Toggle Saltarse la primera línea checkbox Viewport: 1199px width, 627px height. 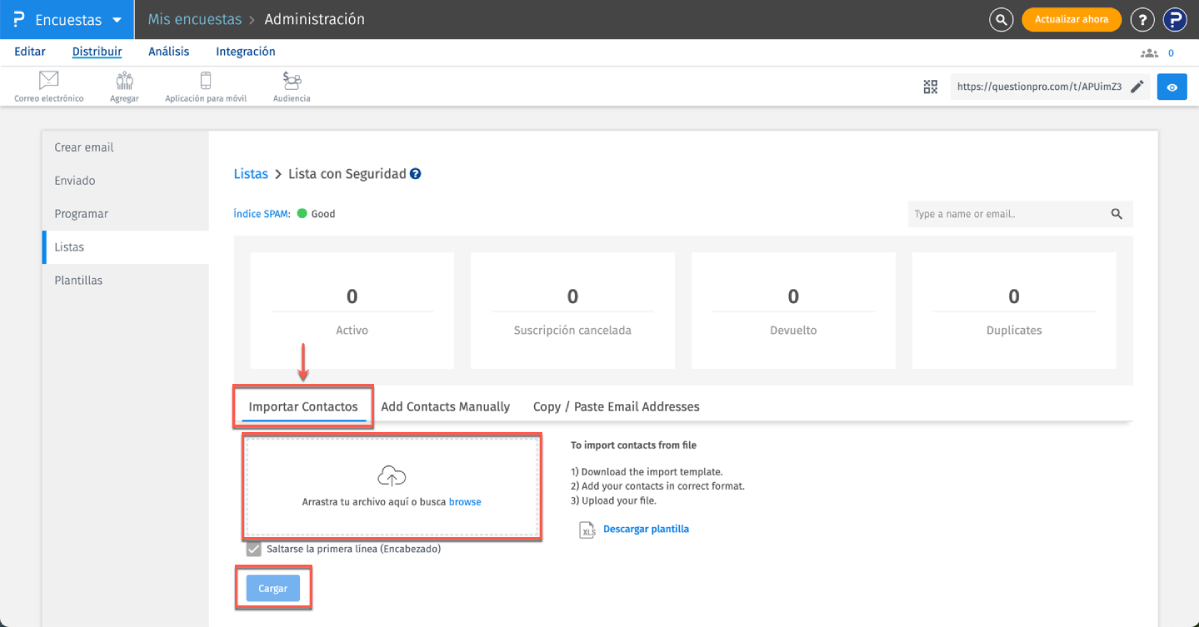coord(254,549)
